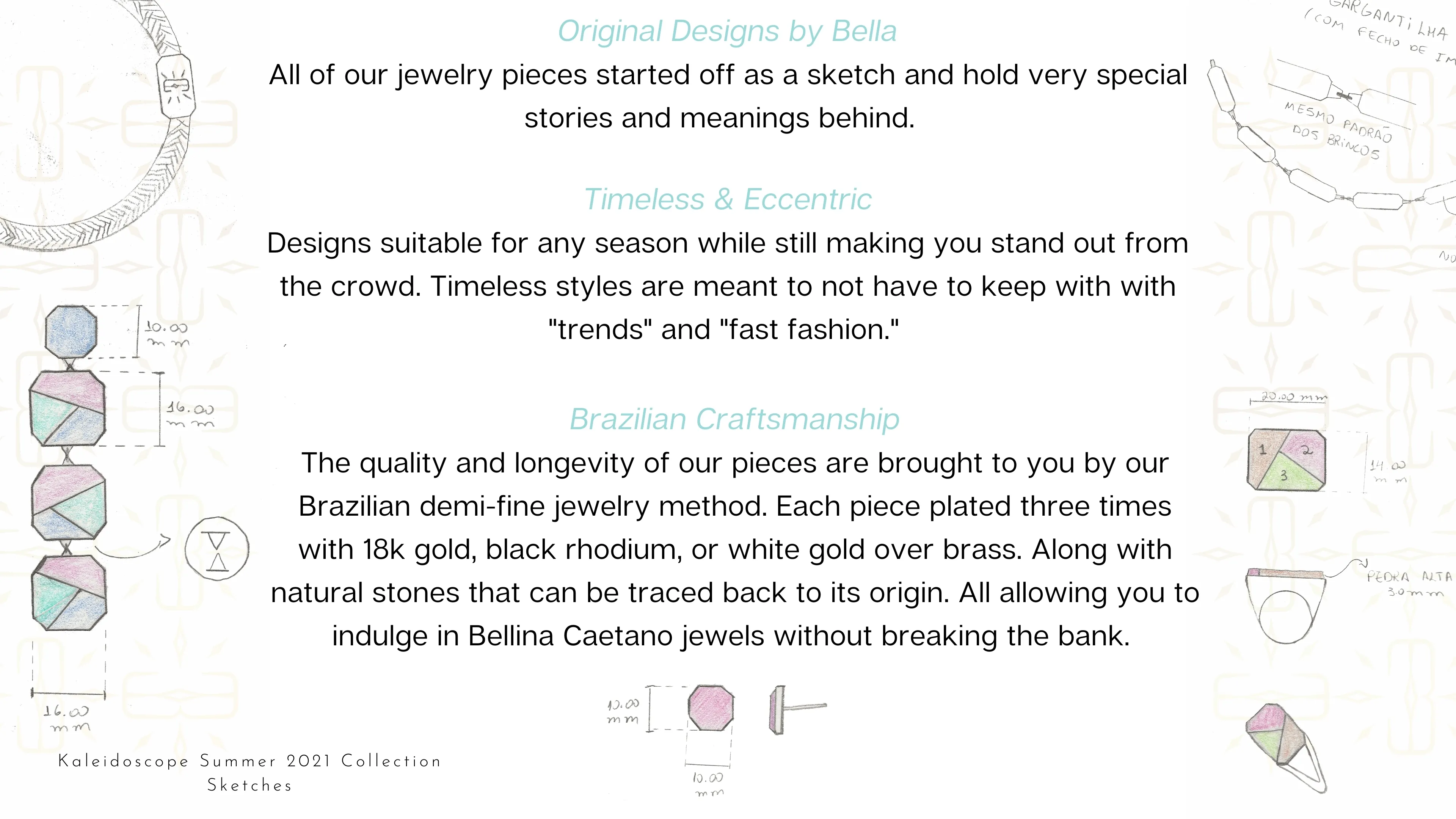Click paragraph about Brazilian demi-fine jewelry method
1456x819 pixels.
734,549
